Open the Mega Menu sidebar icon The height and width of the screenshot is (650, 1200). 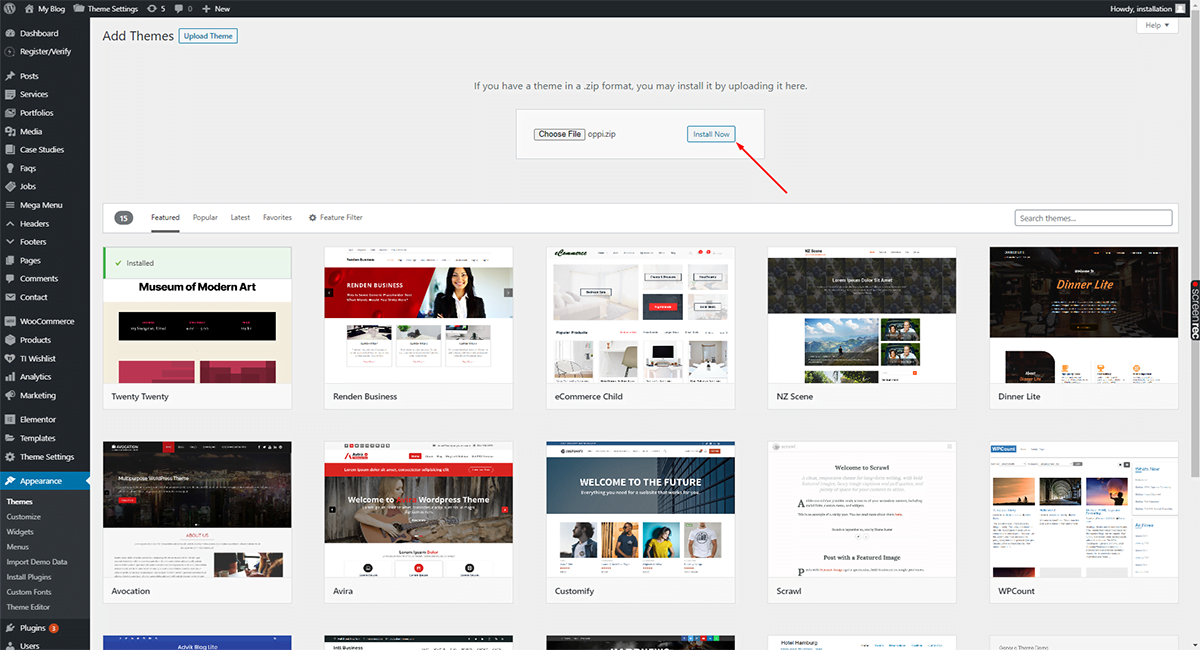(x=10, y=205)
